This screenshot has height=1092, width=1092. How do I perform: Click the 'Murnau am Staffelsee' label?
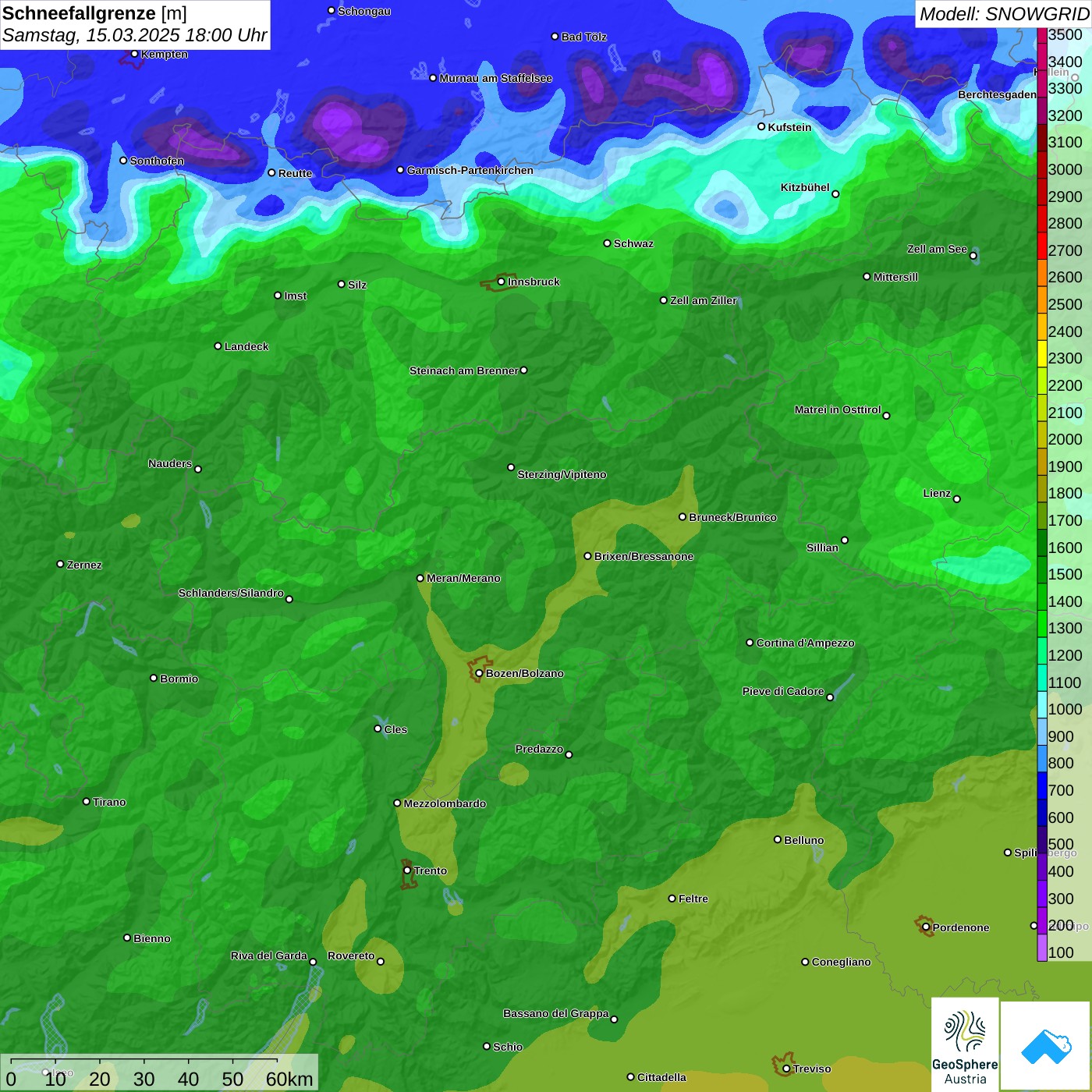click(495, 78)
